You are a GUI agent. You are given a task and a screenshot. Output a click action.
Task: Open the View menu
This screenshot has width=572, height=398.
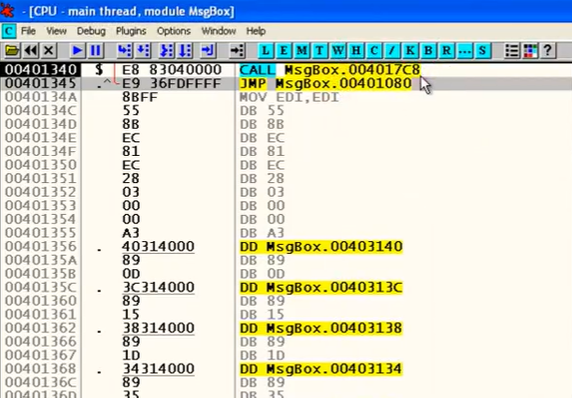[x=56, y=31]
